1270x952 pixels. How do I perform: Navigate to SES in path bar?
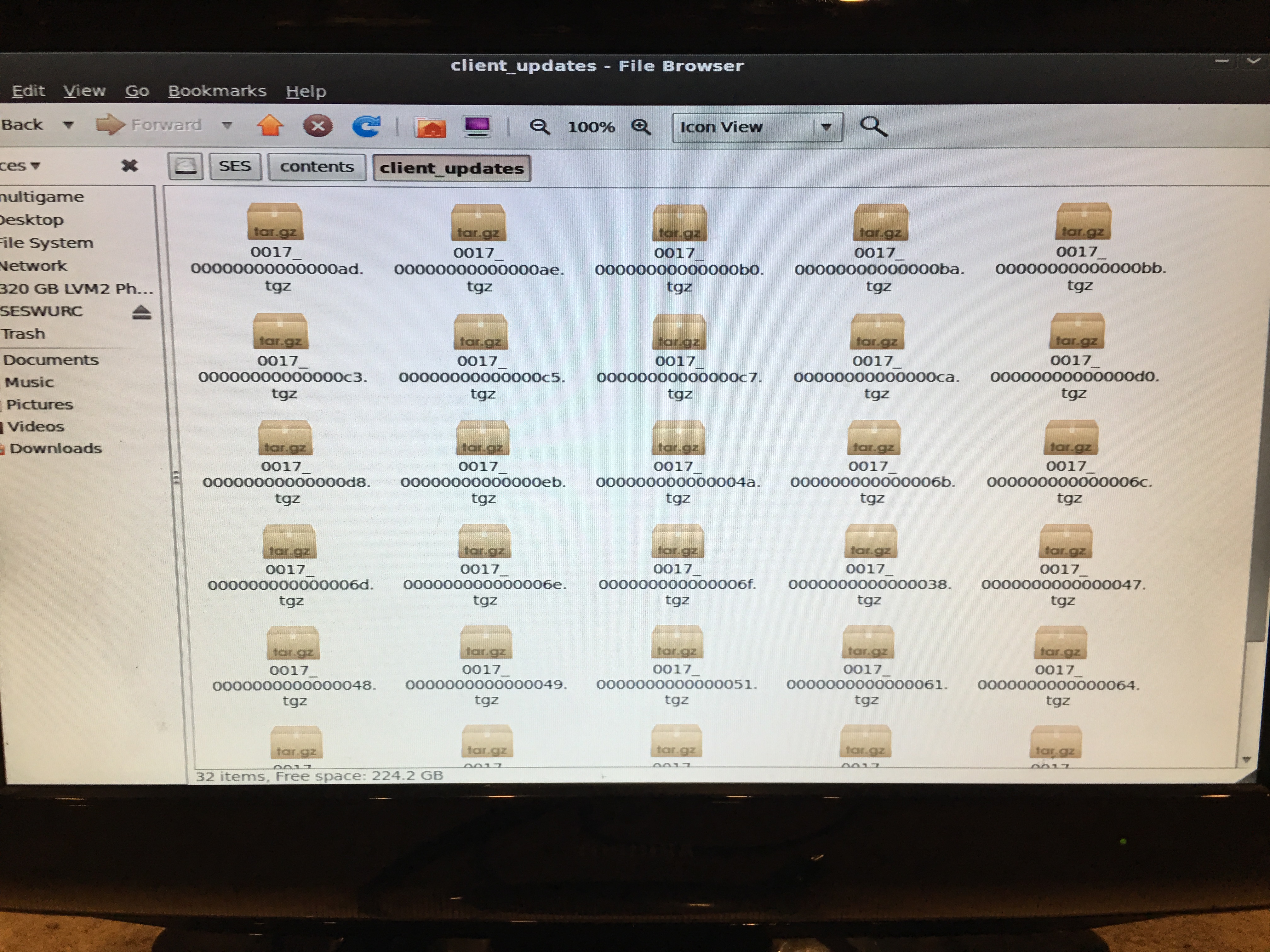(x=235, y=167)
